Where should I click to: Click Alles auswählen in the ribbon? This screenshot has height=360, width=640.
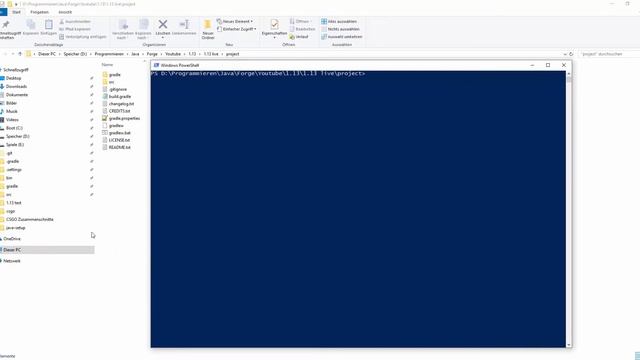click(339, 21)
